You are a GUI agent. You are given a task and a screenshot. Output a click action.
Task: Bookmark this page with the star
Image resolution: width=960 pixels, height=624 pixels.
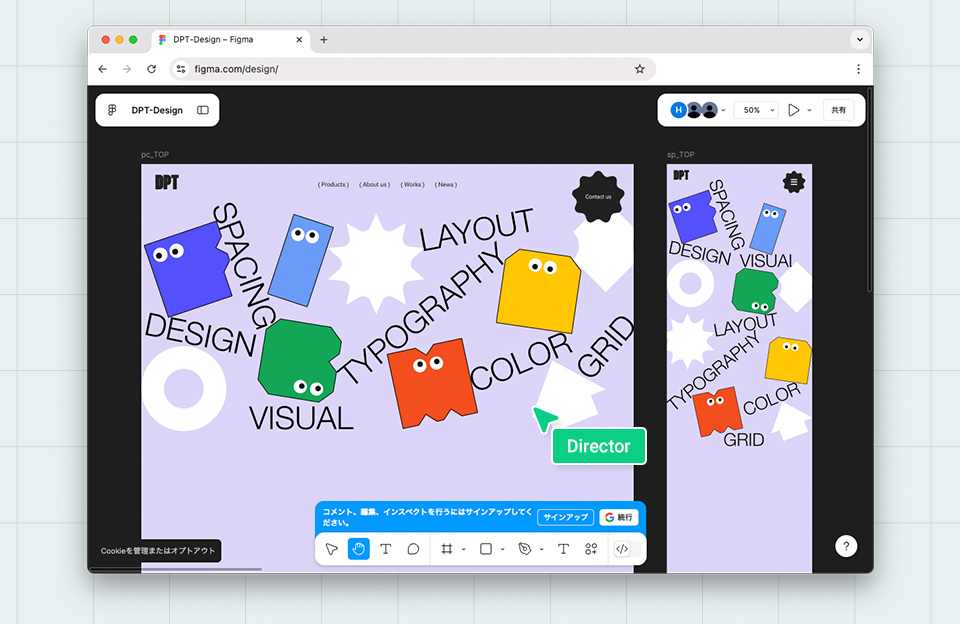click(x=640, y=69)
